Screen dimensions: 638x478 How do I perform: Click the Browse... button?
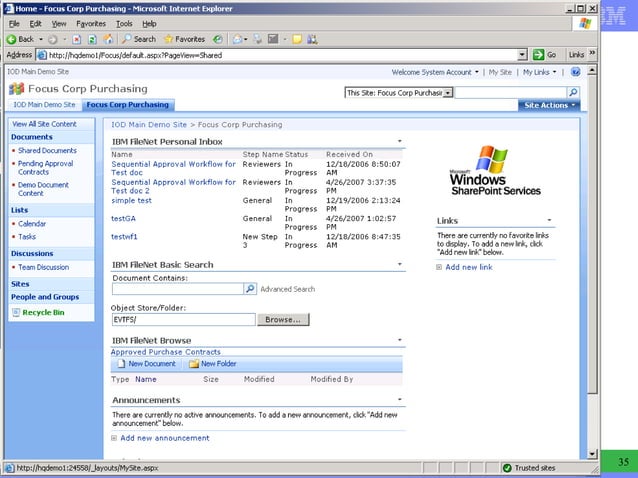point(283,320)
